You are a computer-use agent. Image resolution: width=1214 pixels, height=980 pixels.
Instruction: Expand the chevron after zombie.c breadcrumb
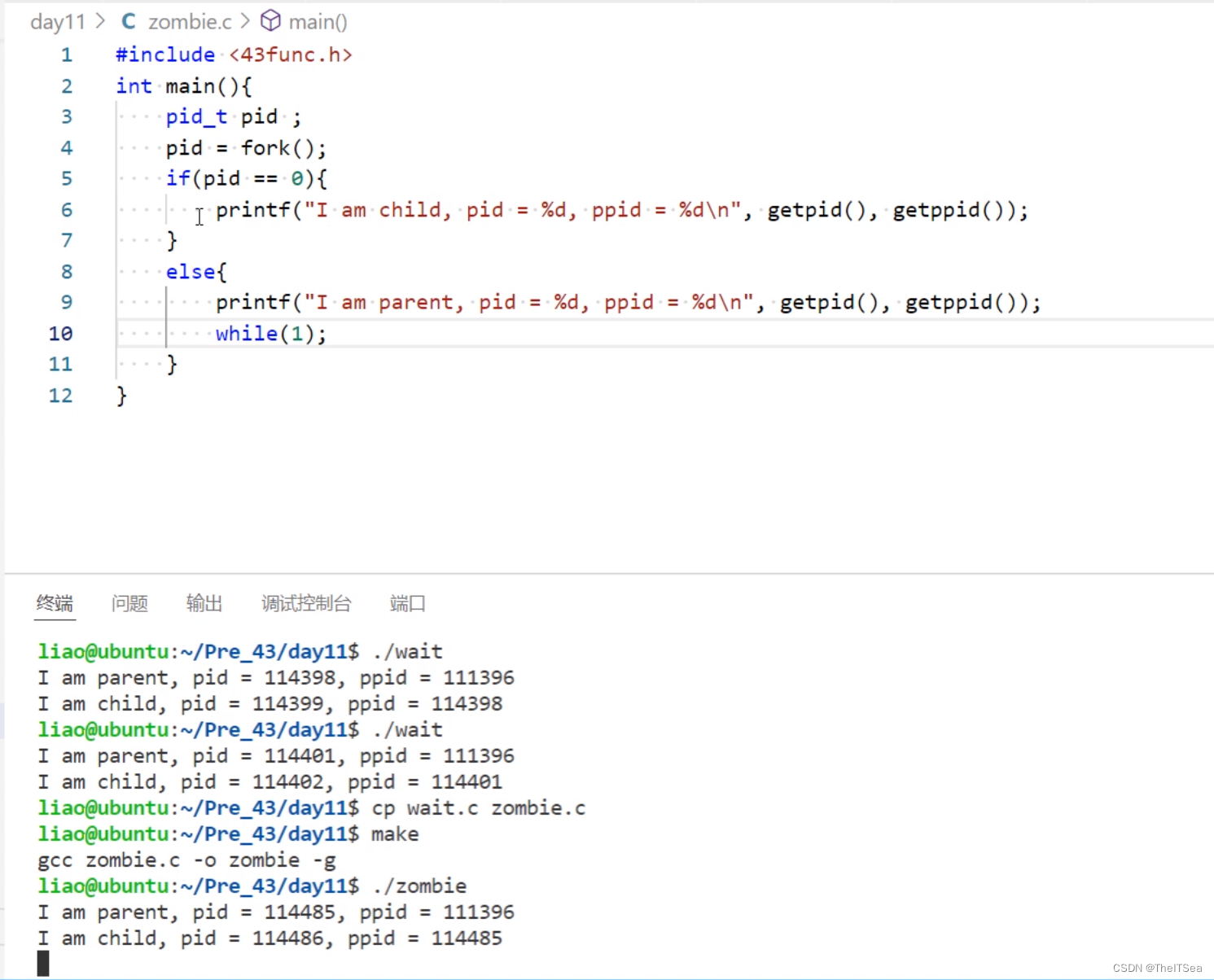coord(245,21)
